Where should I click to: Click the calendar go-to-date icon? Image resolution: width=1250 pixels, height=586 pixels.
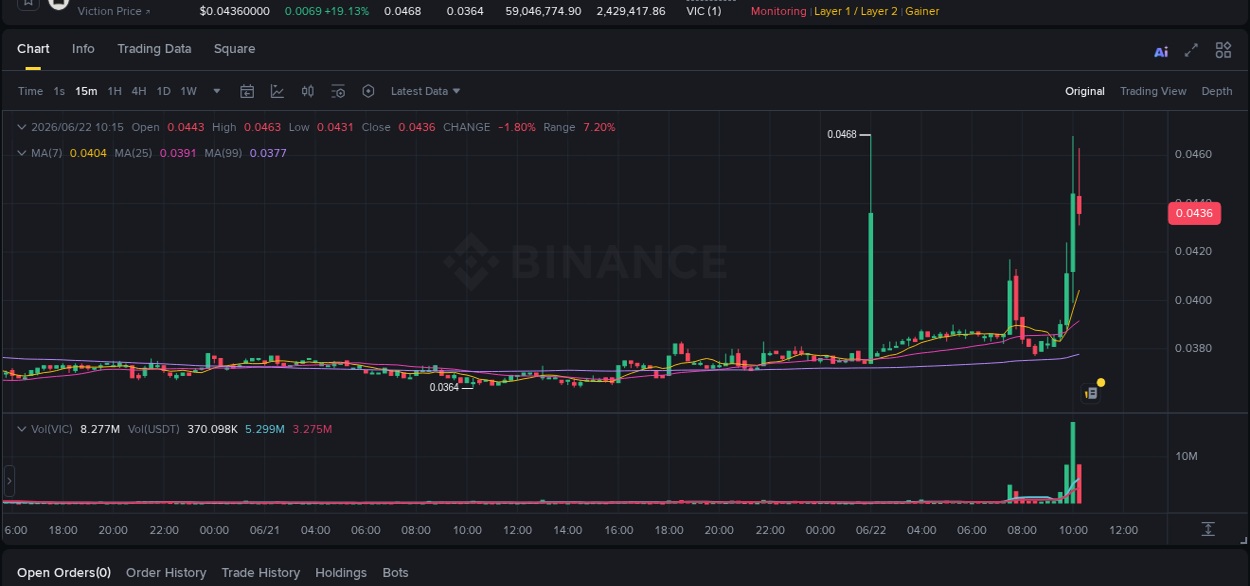click(247, 91)
